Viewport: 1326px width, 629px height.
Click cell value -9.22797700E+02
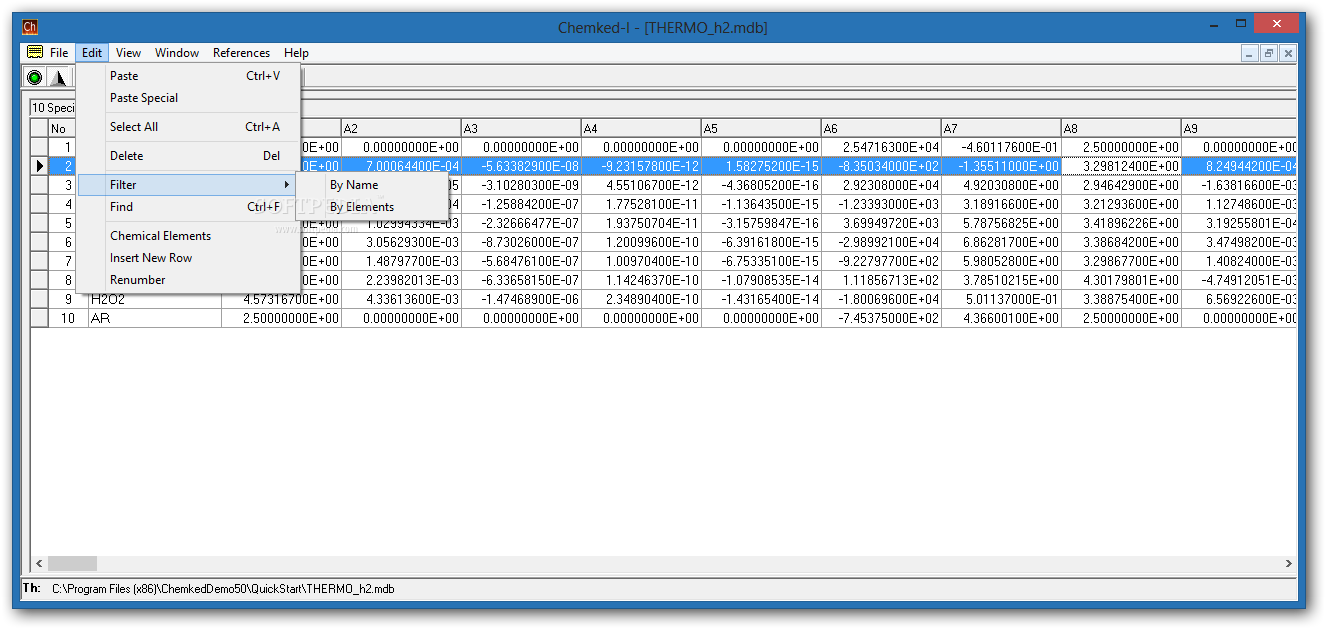pyautogui.click(x=881, y=261)
